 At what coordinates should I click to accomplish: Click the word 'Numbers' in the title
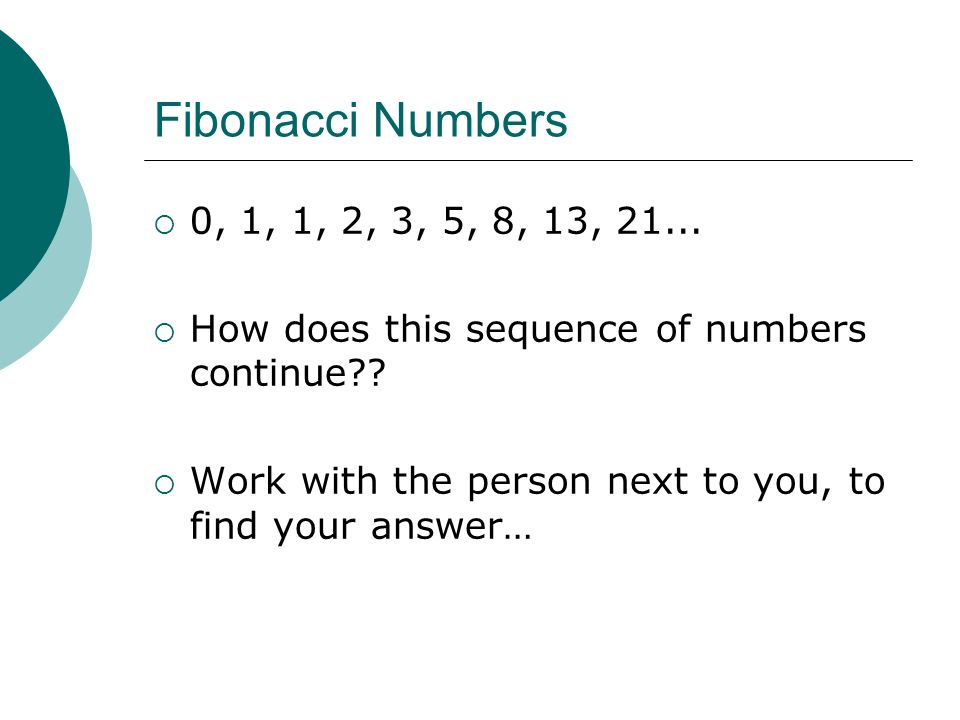tap(470, 120)
